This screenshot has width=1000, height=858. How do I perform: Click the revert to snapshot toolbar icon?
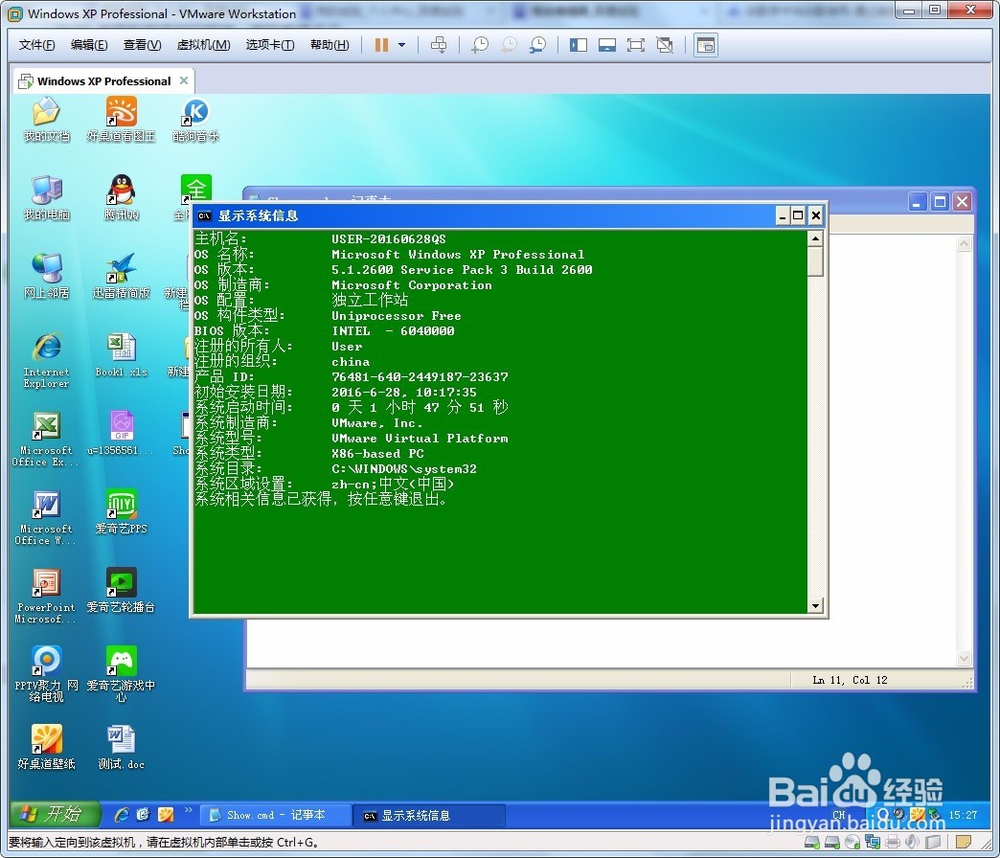coord(509,45)
